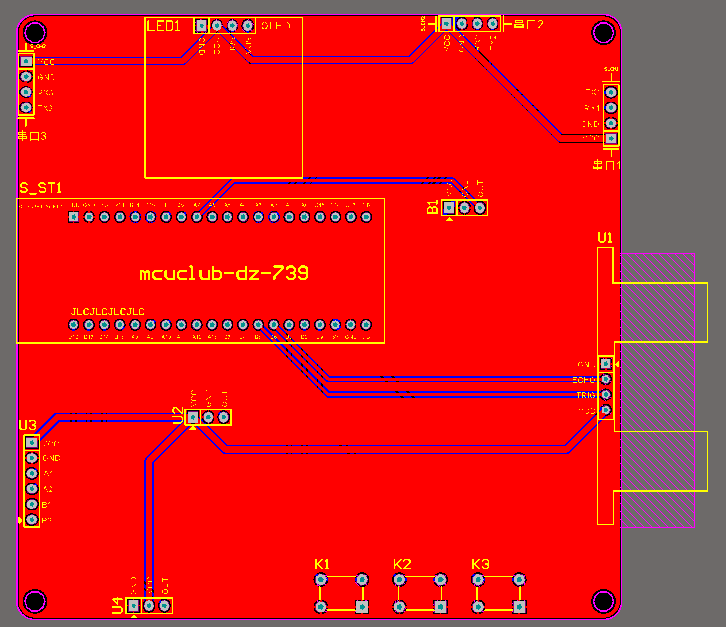
Task: Click the TRIG pin label on U1
Action: point(586,395)
